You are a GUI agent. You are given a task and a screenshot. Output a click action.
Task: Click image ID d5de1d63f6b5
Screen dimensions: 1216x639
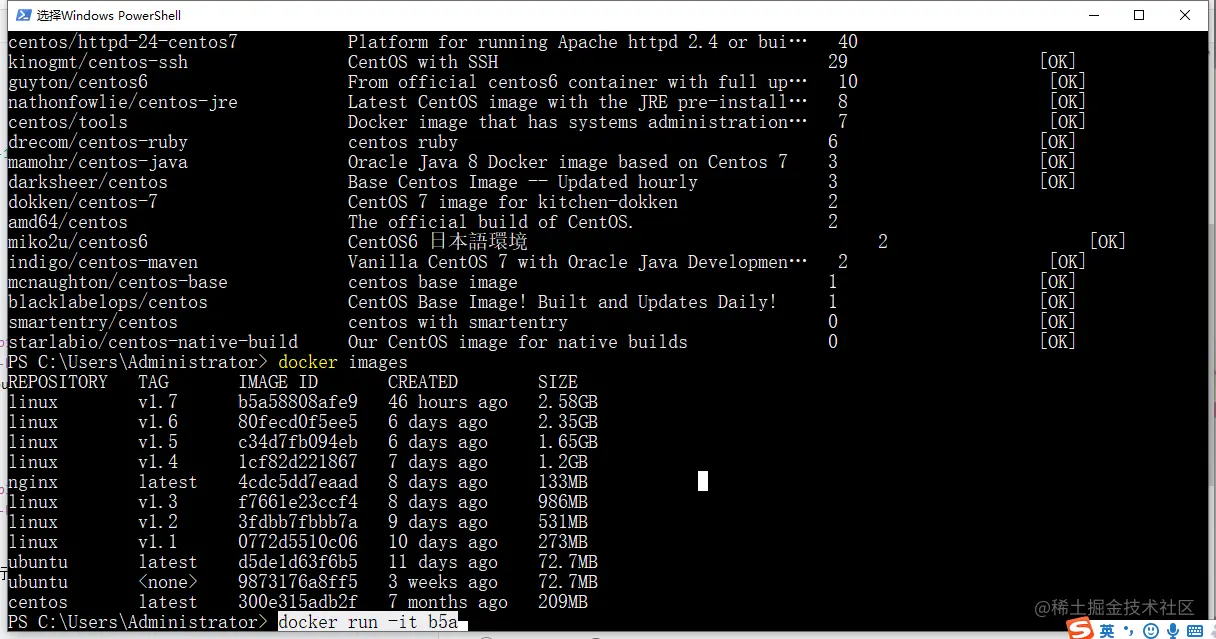[x=298, y=562]
